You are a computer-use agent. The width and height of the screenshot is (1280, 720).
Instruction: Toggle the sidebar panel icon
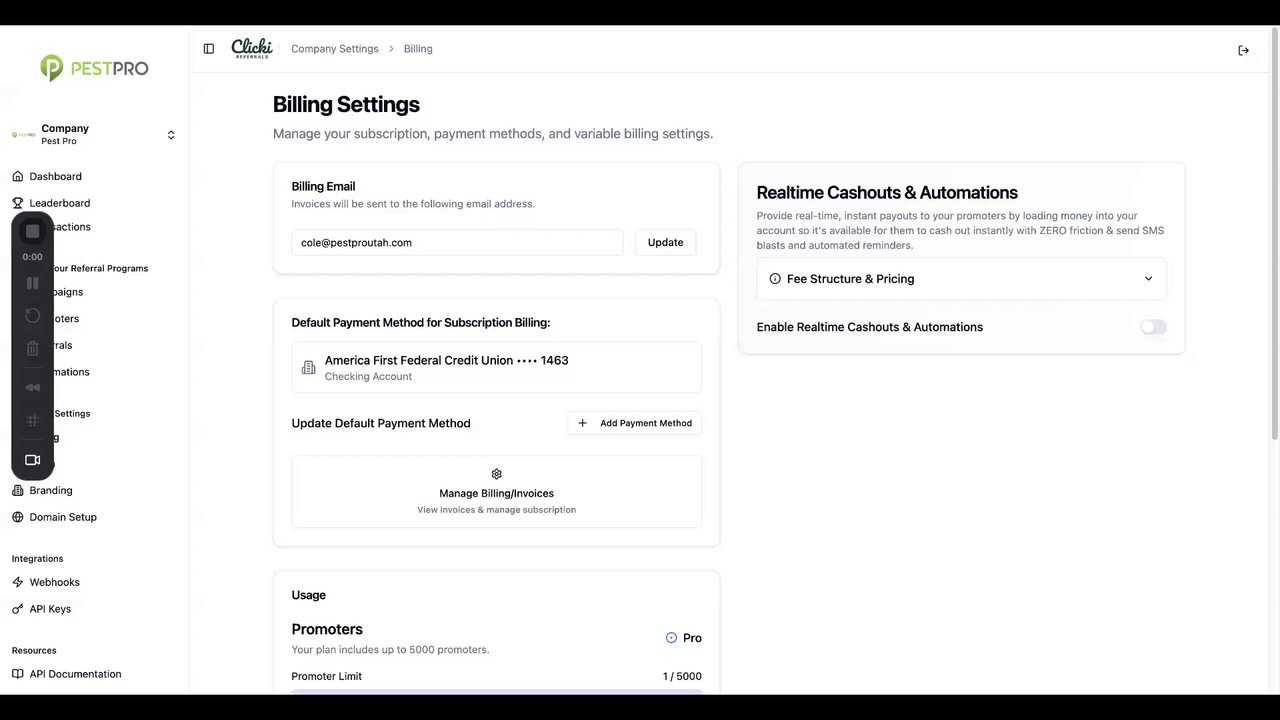pos(209,49)
